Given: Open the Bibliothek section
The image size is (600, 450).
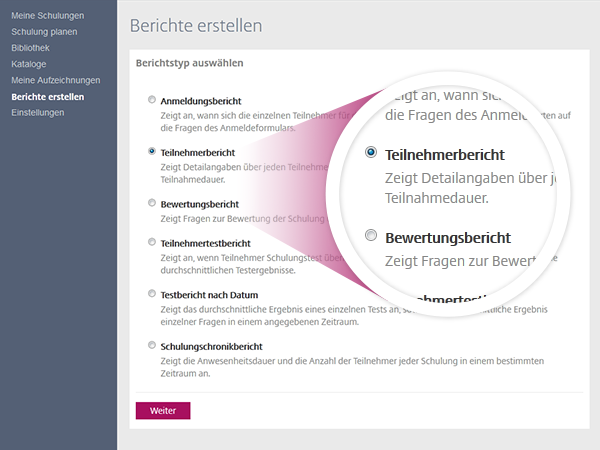Looking at the screenshot, I should 30,47.
